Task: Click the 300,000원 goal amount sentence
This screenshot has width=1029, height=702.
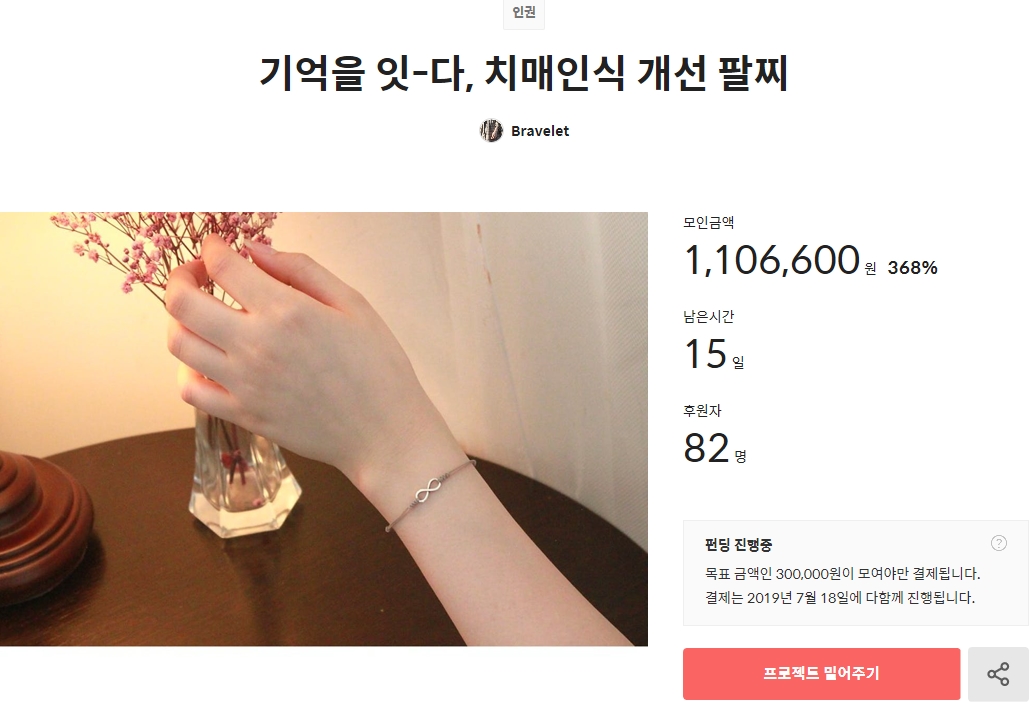Action: click(x=843, y=573)
